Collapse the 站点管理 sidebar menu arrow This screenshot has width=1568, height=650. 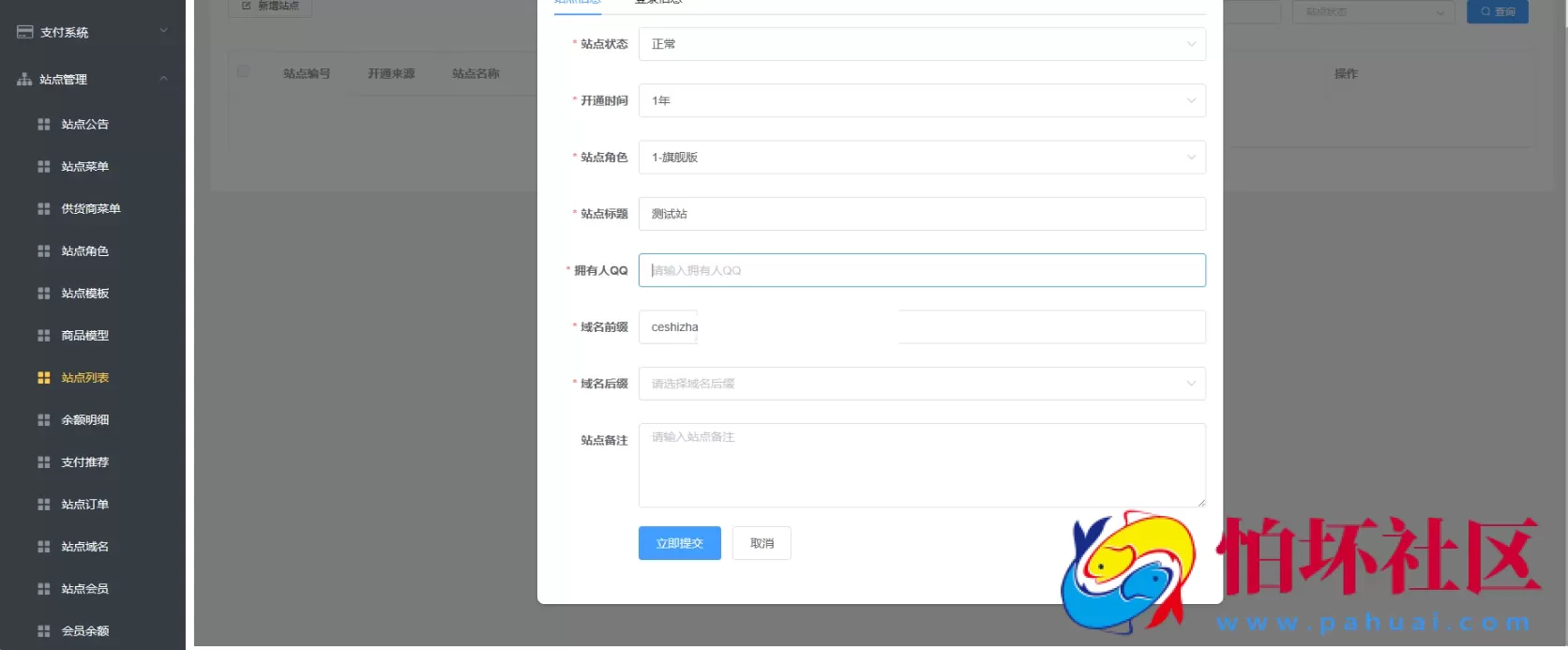pyautogui.click(x=163, y=78)
